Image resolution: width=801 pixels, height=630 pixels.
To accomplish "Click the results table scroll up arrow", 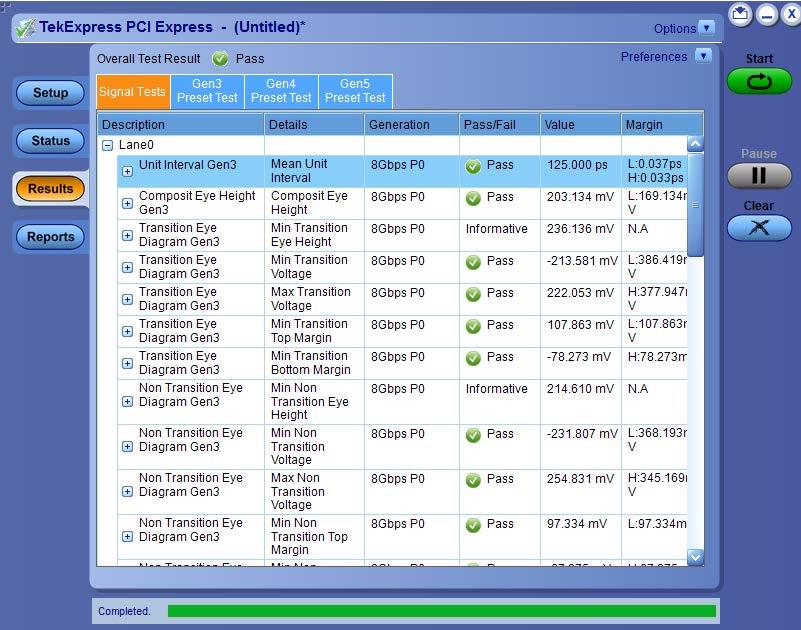I will point(695,144).
